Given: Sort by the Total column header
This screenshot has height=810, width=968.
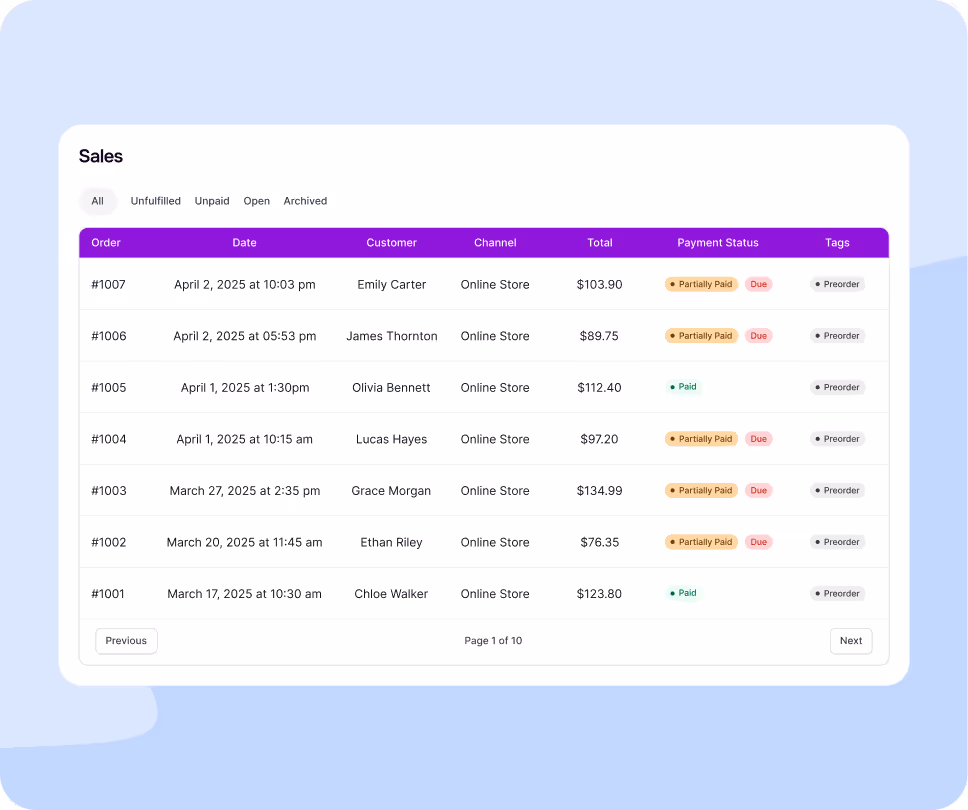Looking at the screenshot, I should (599, 243).
